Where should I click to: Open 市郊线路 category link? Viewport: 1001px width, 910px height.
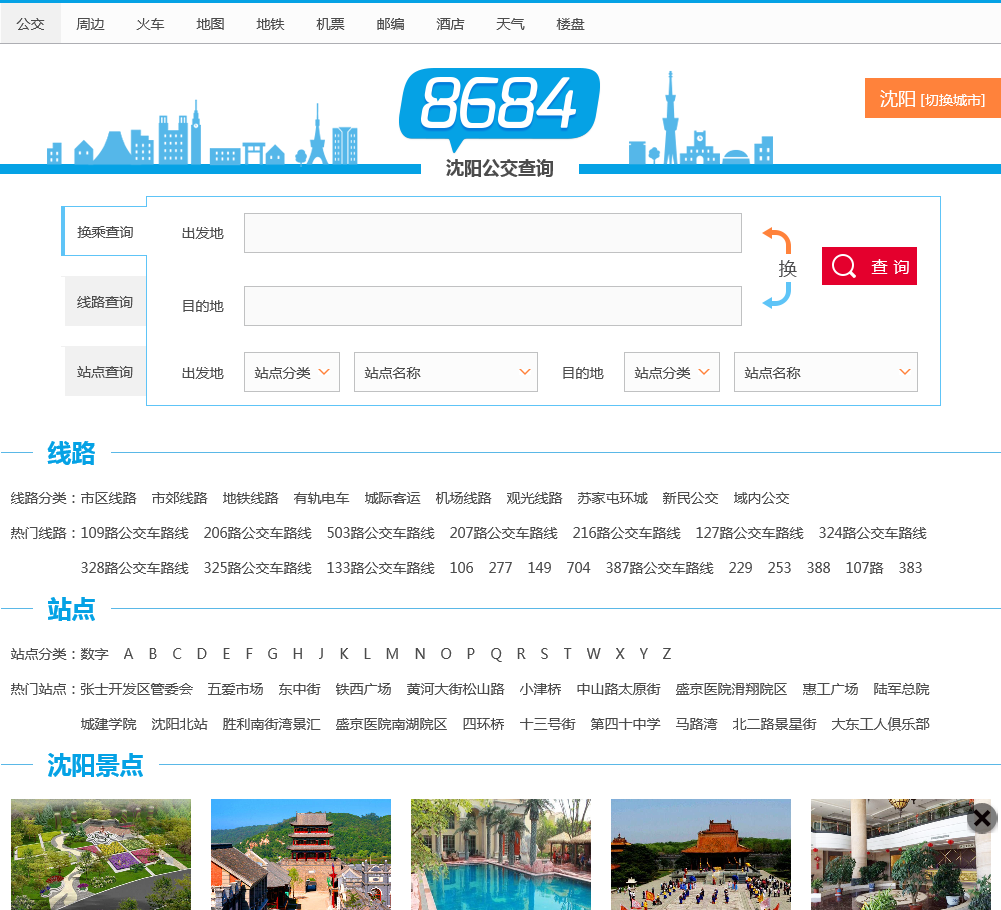(179, 498)
